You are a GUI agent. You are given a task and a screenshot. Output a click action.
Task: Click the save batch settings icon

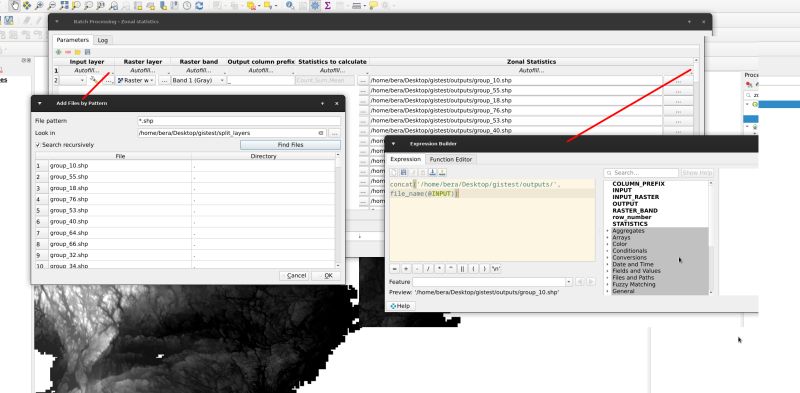tap(87, 52)
